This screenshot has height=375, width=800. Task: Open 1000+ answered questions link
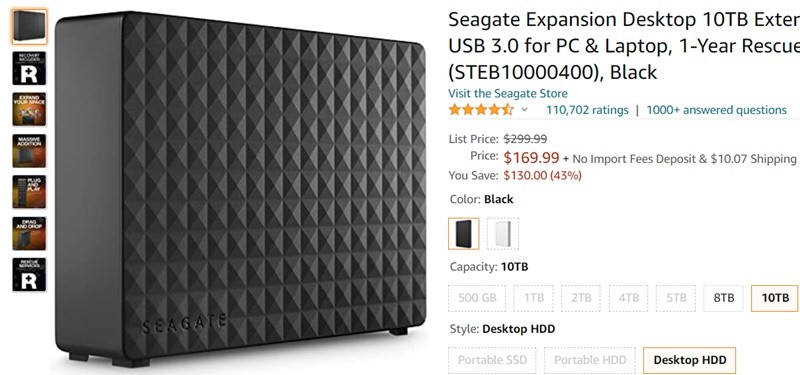point(716,110)
